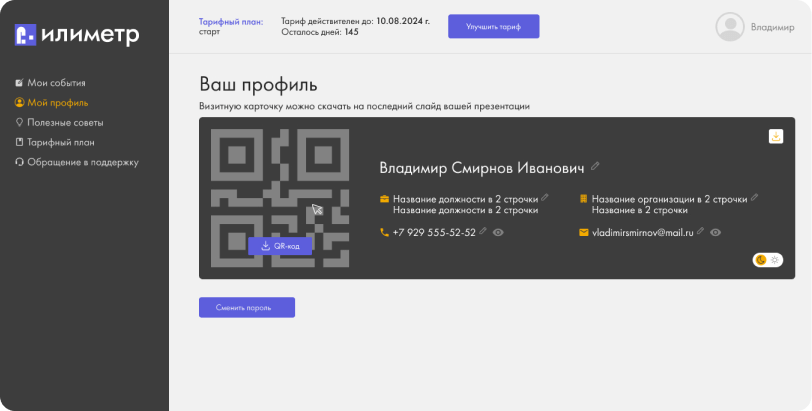
Task: Click the envelope email icon
Action: pyautogui.click(x=584, y=233)
